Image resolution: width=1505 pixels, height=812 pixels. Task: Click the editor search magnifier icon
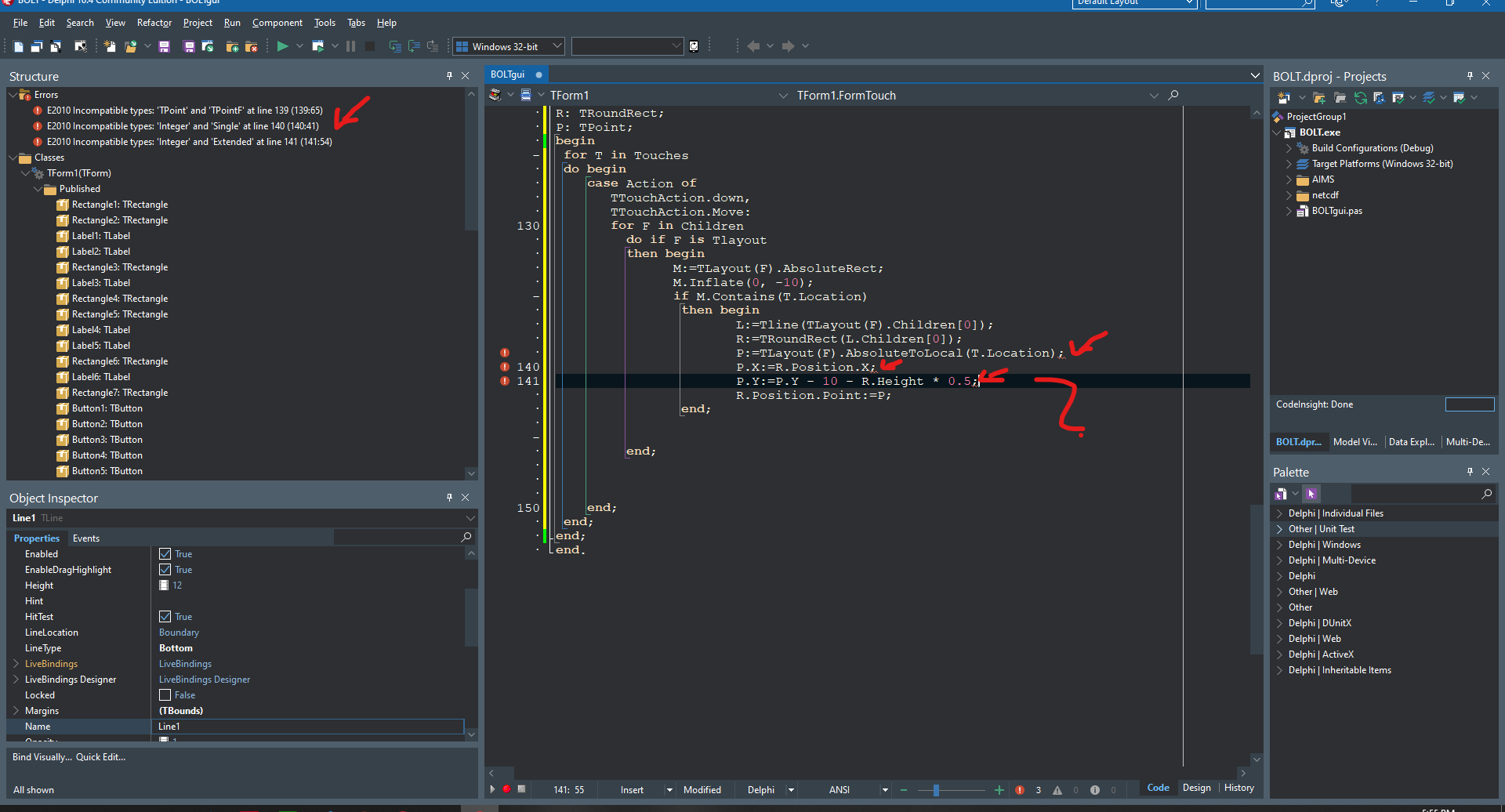pos(1173,95)
